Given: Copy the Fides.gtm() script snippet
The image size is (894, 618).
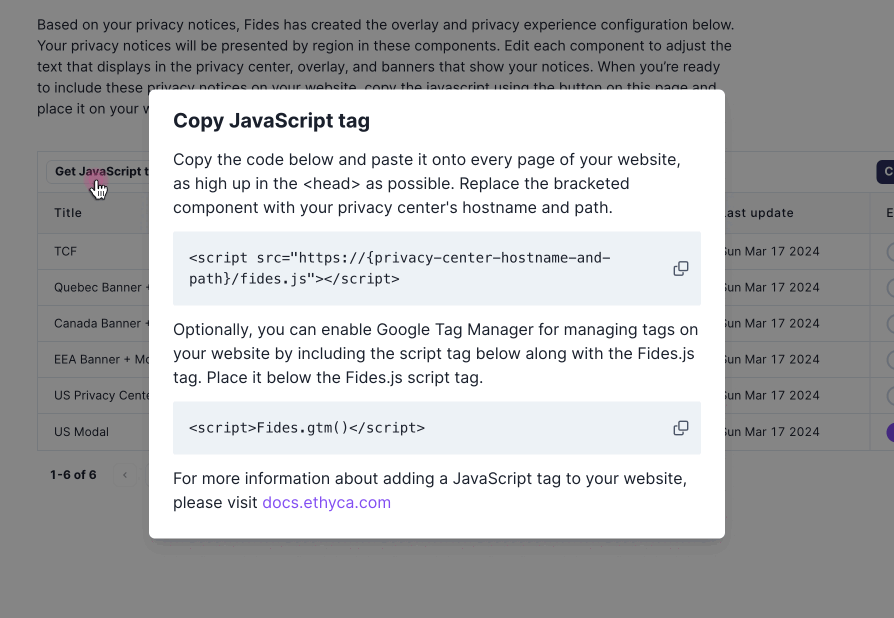Looking at the screenshot, I should pos(681,428).
